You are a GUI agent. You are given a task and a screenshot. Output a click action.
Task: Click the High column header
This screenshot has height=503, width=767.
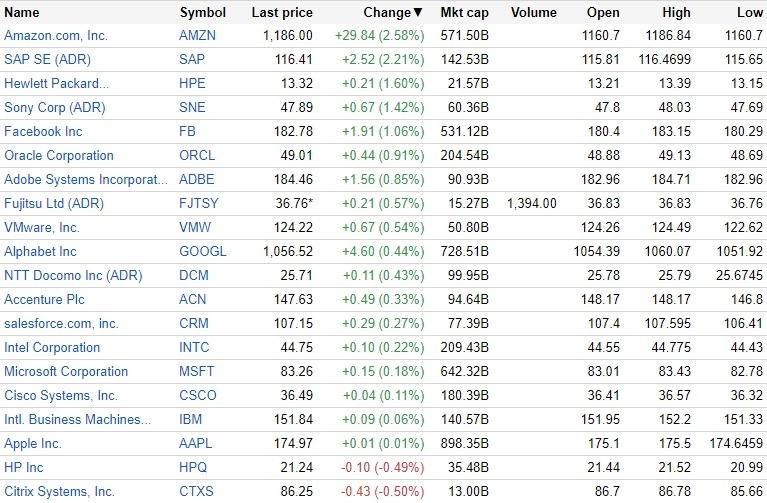pyautogui.click(x=676, y=12)
